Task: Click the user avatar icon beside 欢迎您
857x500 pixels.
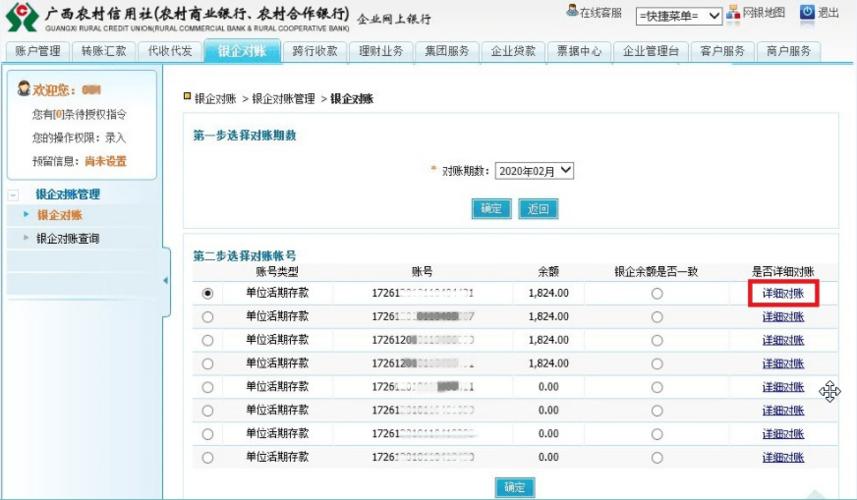Action: [x=24, y=89]
